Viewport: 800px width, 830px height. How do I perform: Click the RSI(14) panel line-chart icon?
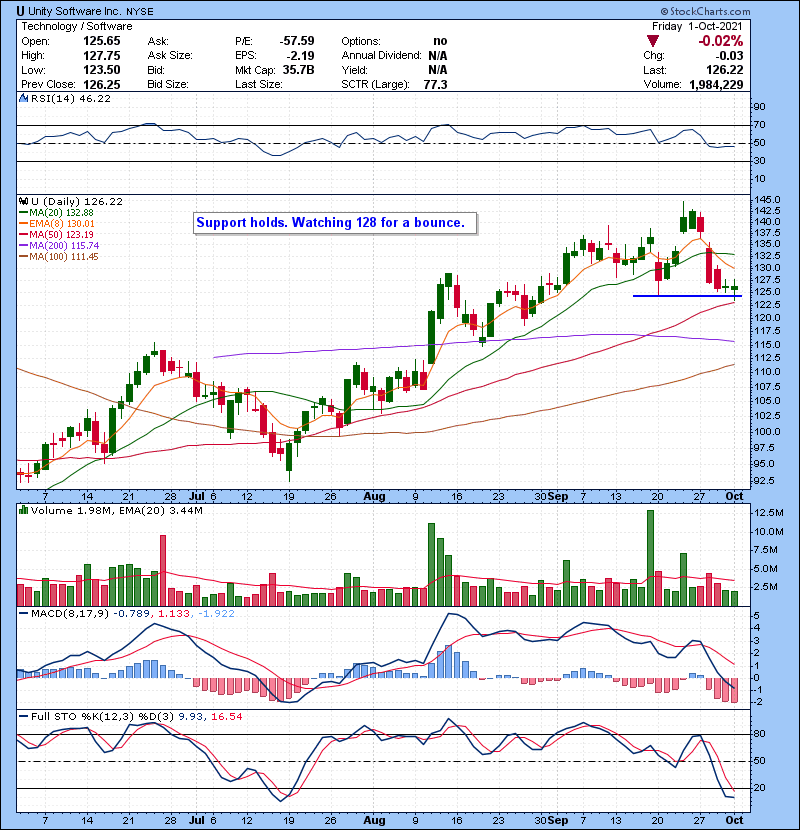[23, 98]
